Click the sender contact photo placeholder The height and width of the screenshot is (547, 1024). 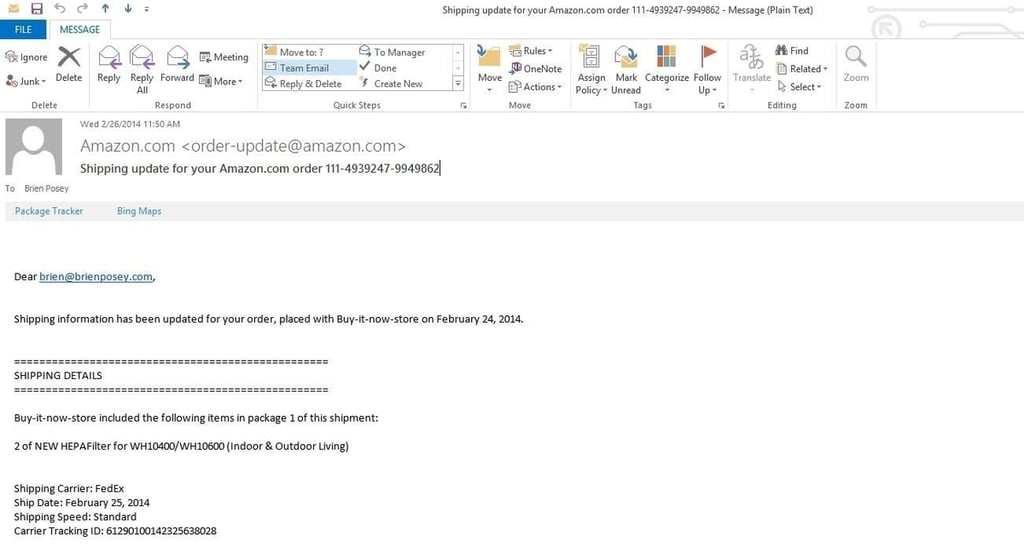34,147
